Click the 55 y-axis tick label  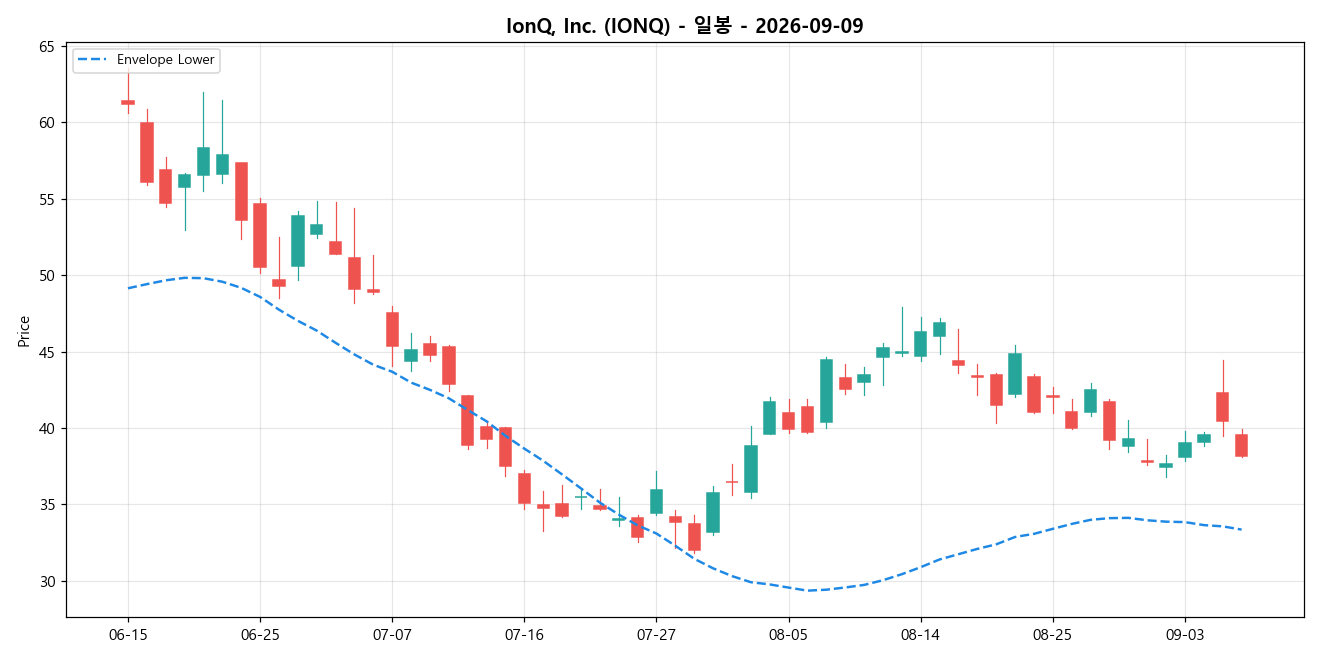point(47,199)
